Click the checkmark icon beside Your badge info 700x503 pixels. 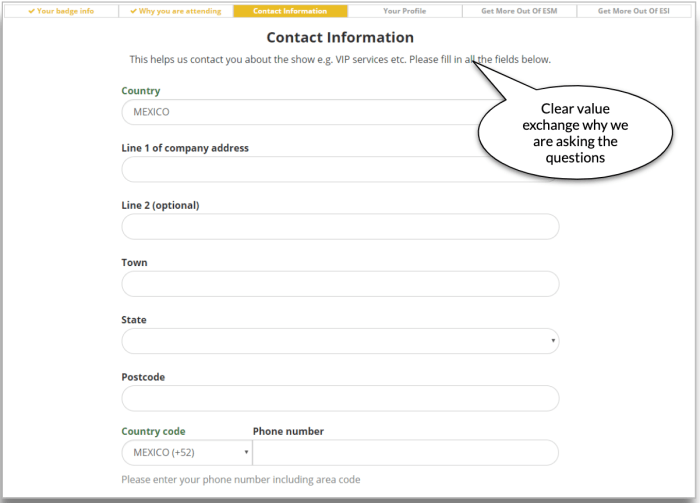32,11
